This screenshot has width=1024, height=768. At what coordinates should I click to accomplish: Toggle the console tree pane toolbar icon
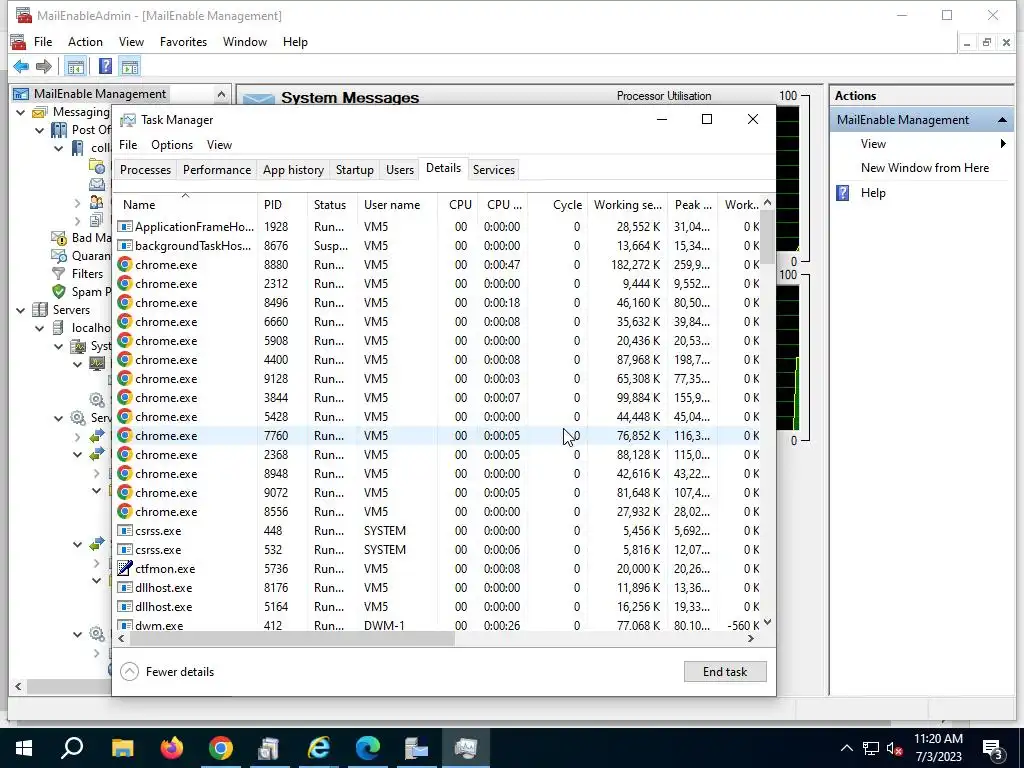coord(76,66)
